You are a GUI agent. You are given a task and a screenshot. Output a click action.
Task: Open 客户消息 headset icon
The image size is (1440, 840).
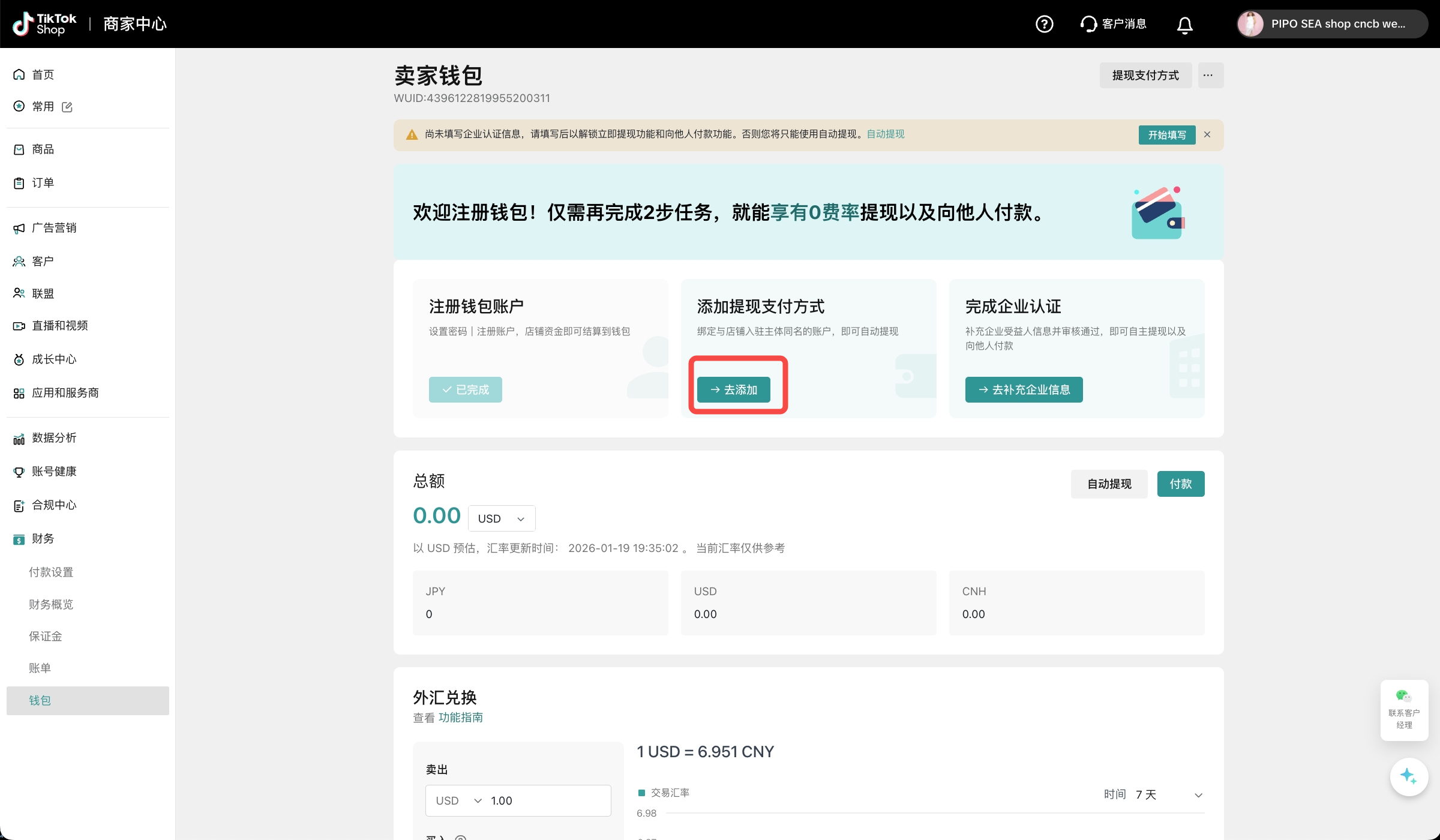tap(1088, 24)
